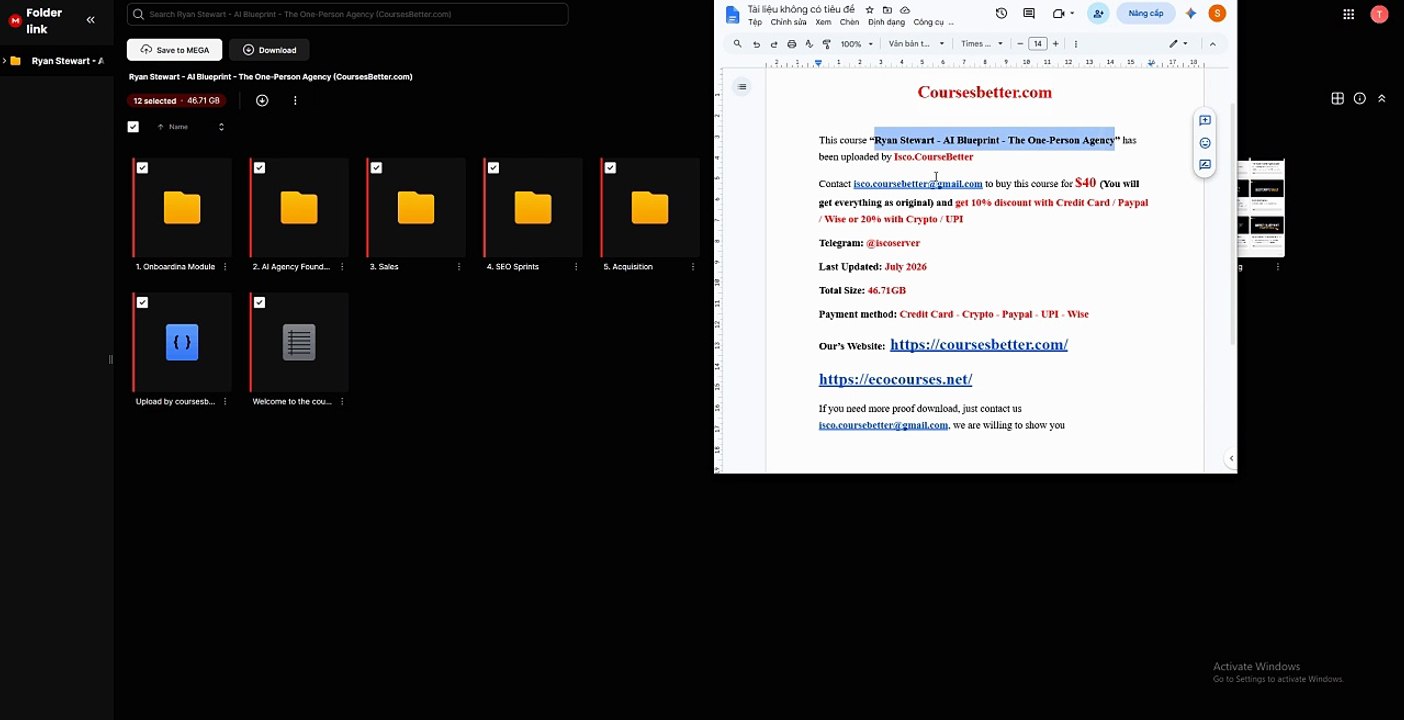Open the Times font dropdown
This screenshot has width=1404, height=720.
982,44
